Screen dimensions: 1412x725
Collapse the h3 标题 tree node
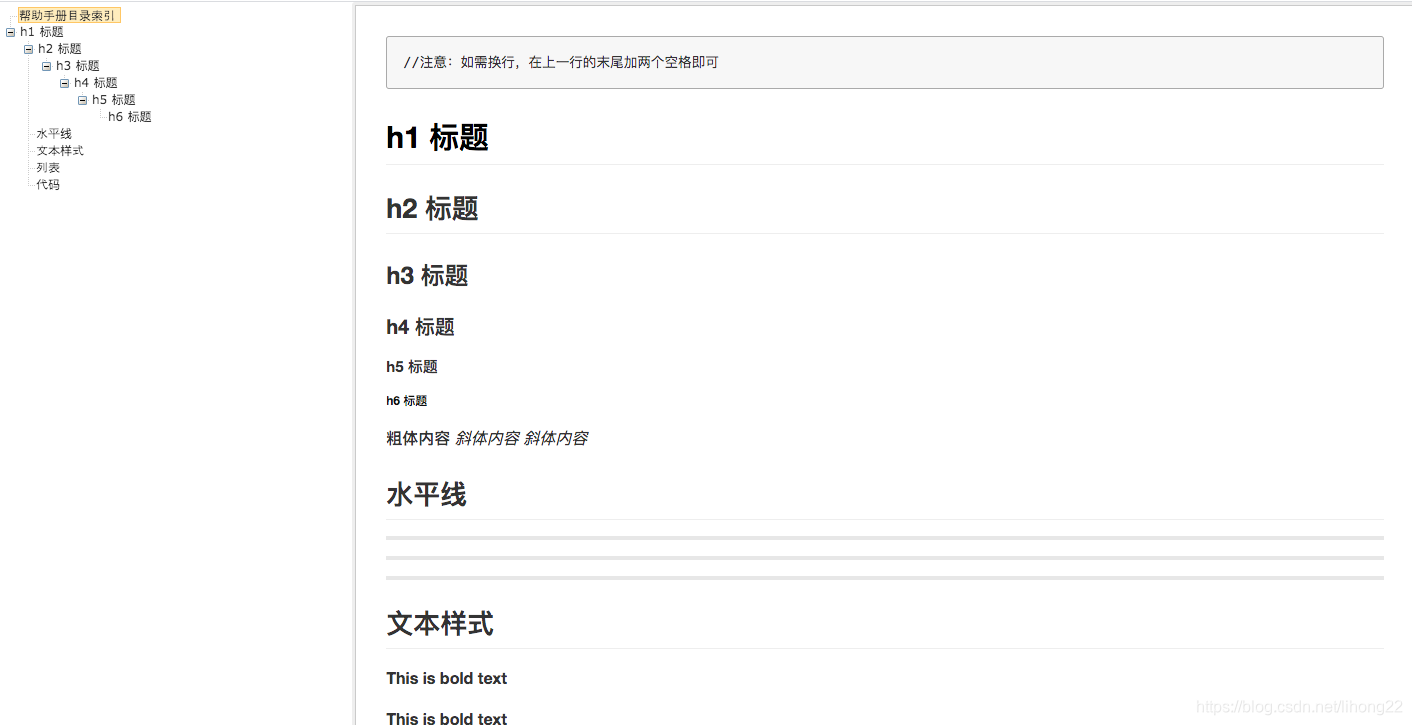[x=46, y=65]
